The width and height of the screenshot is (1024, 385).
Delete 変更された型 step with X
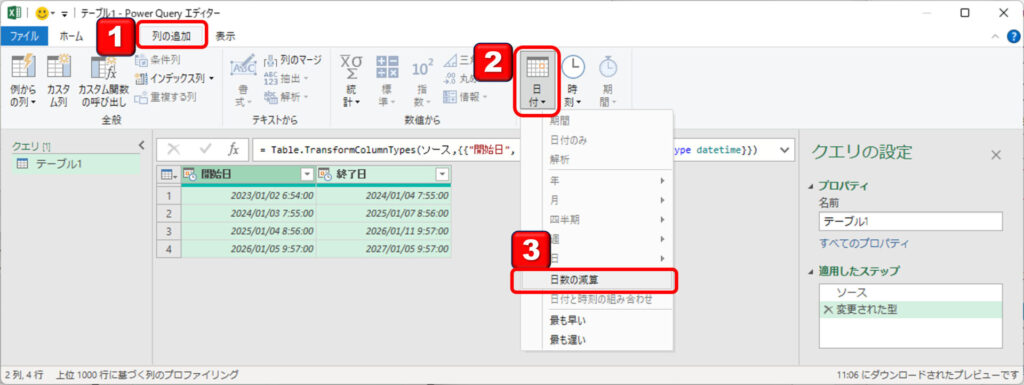tap(827, 309)
